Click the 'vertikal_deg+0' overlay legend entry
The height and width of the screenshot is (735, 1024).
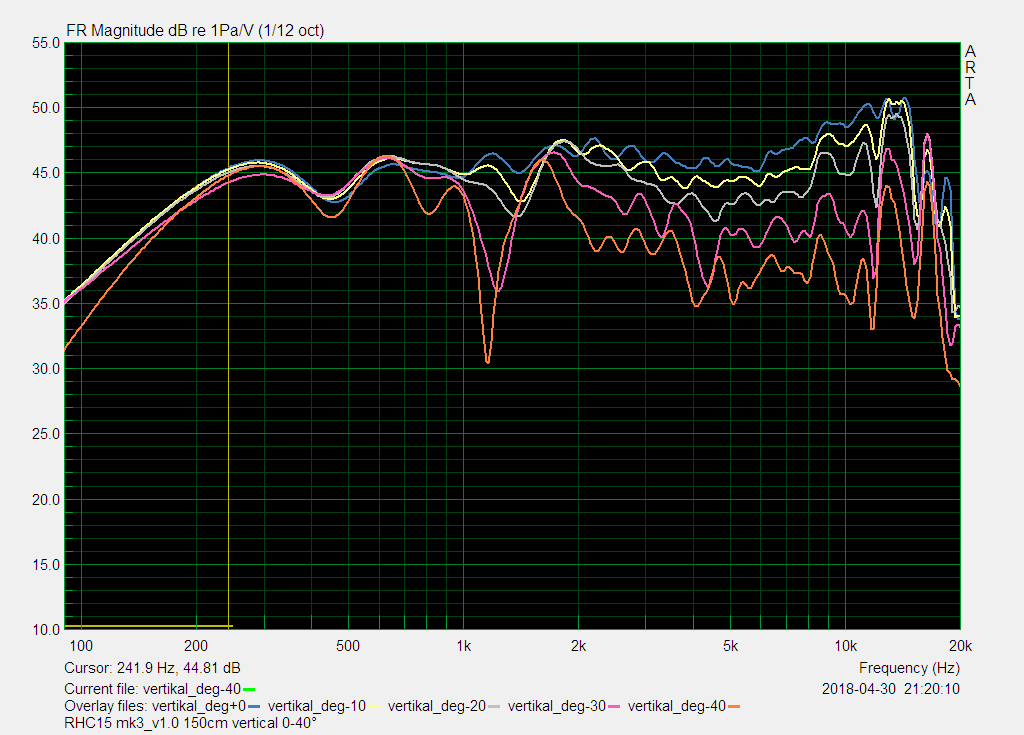point(199,706)
